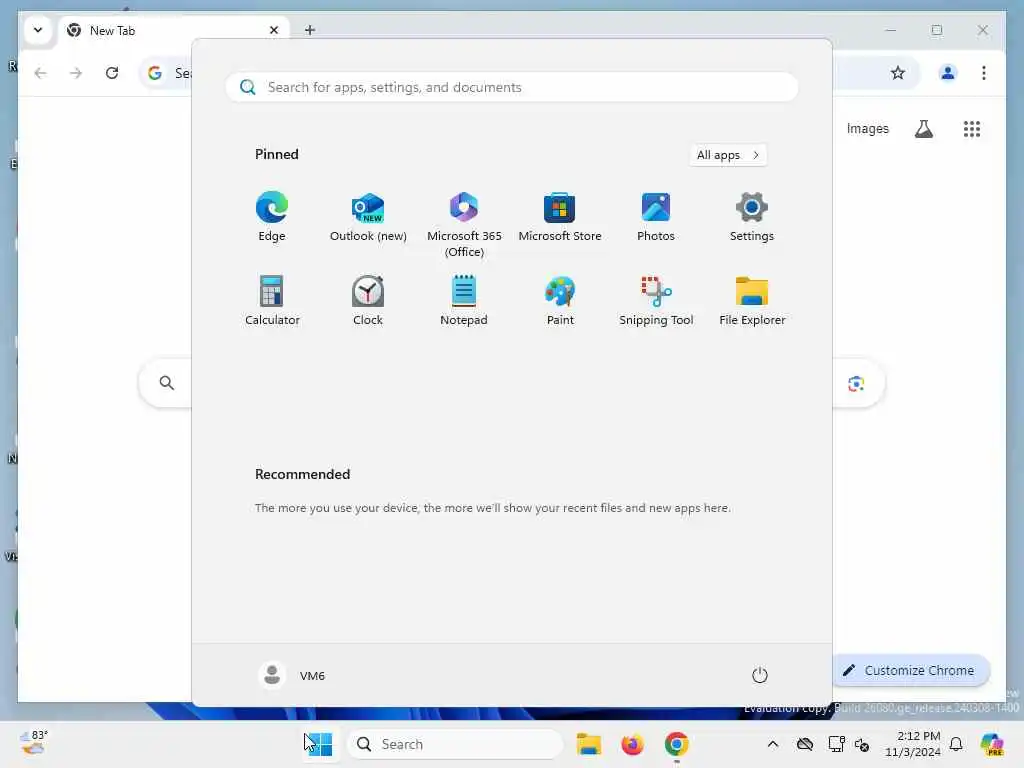The height and width of the screenshot is (768, 1024).
Task: Click the muted volume tray icon
Action: tap(862, 744)
